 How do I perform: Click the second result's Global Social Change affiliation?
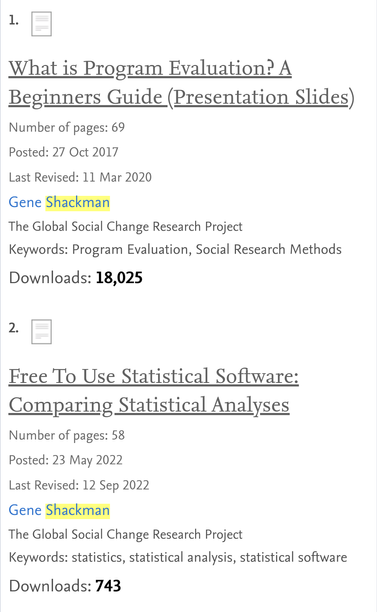point(125,534)
